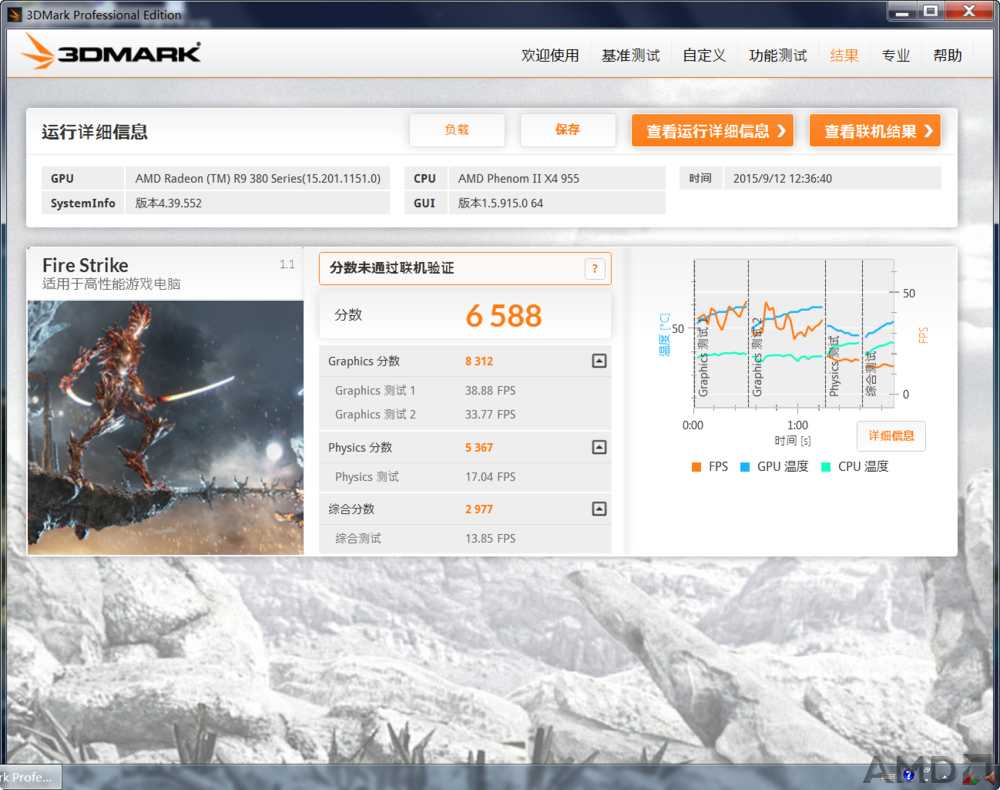The height and width of the screenshot is (790, 1000).
Task: Open the 欢迎使用 tab
Action: pos(550,55)
